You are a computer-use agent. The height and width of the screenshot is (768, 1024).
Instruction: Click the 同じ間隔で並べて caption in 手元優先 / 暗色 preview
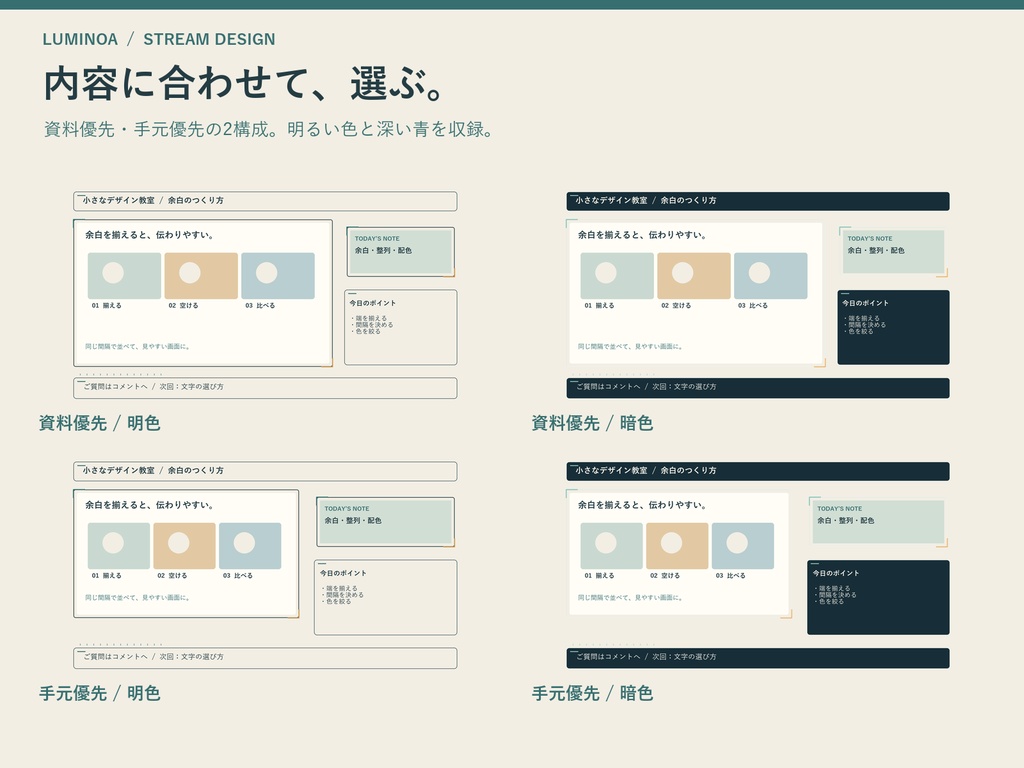point(630,598)
